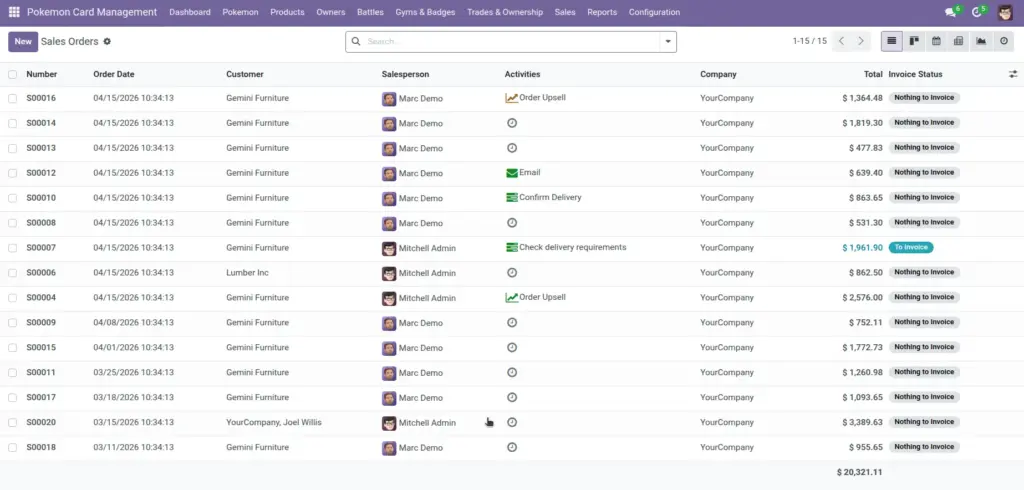Open the Configuration menu
The width and height of the screenshot is (1024, 490).
(654, 12)
